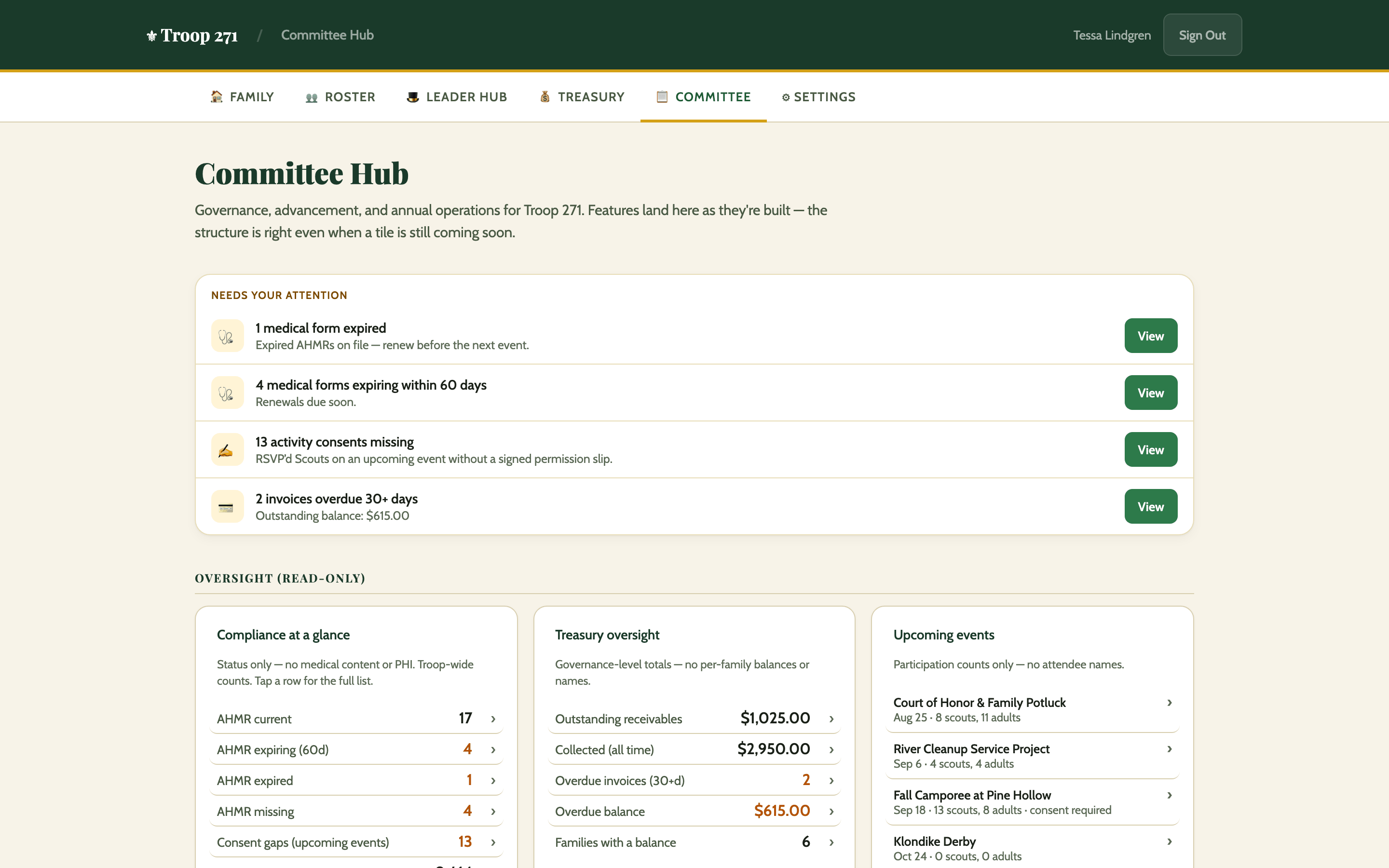Expand the AHMR expiring (60d) chevron
This screenshot has width=1389, height=868.
pyautogui.click(x=493, y=750)
